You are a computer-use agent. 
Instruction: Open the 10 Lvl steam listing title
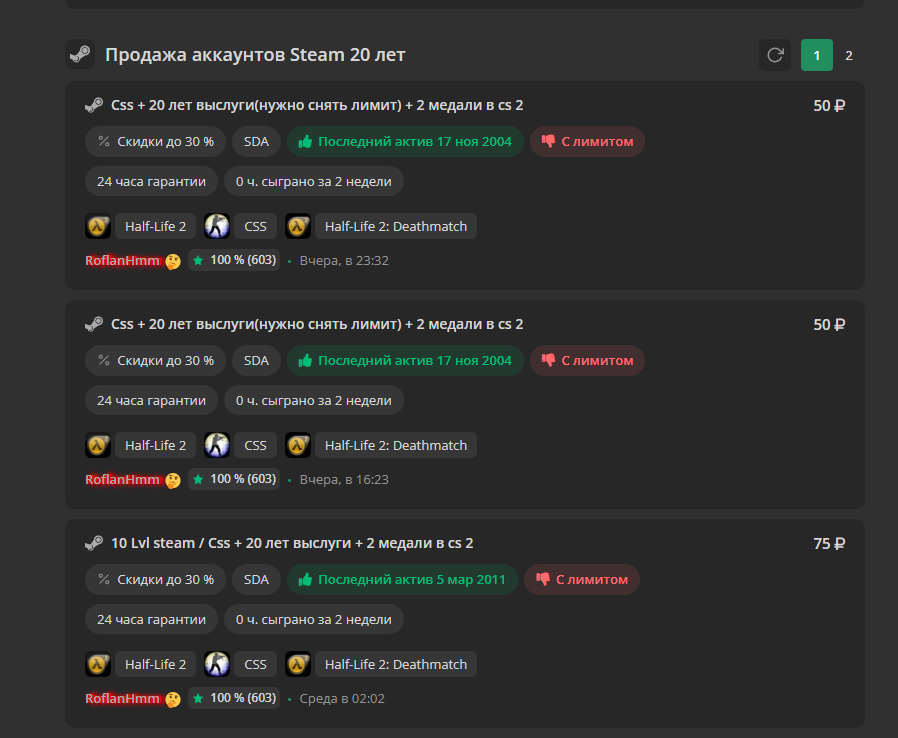[x=292, y=543]
